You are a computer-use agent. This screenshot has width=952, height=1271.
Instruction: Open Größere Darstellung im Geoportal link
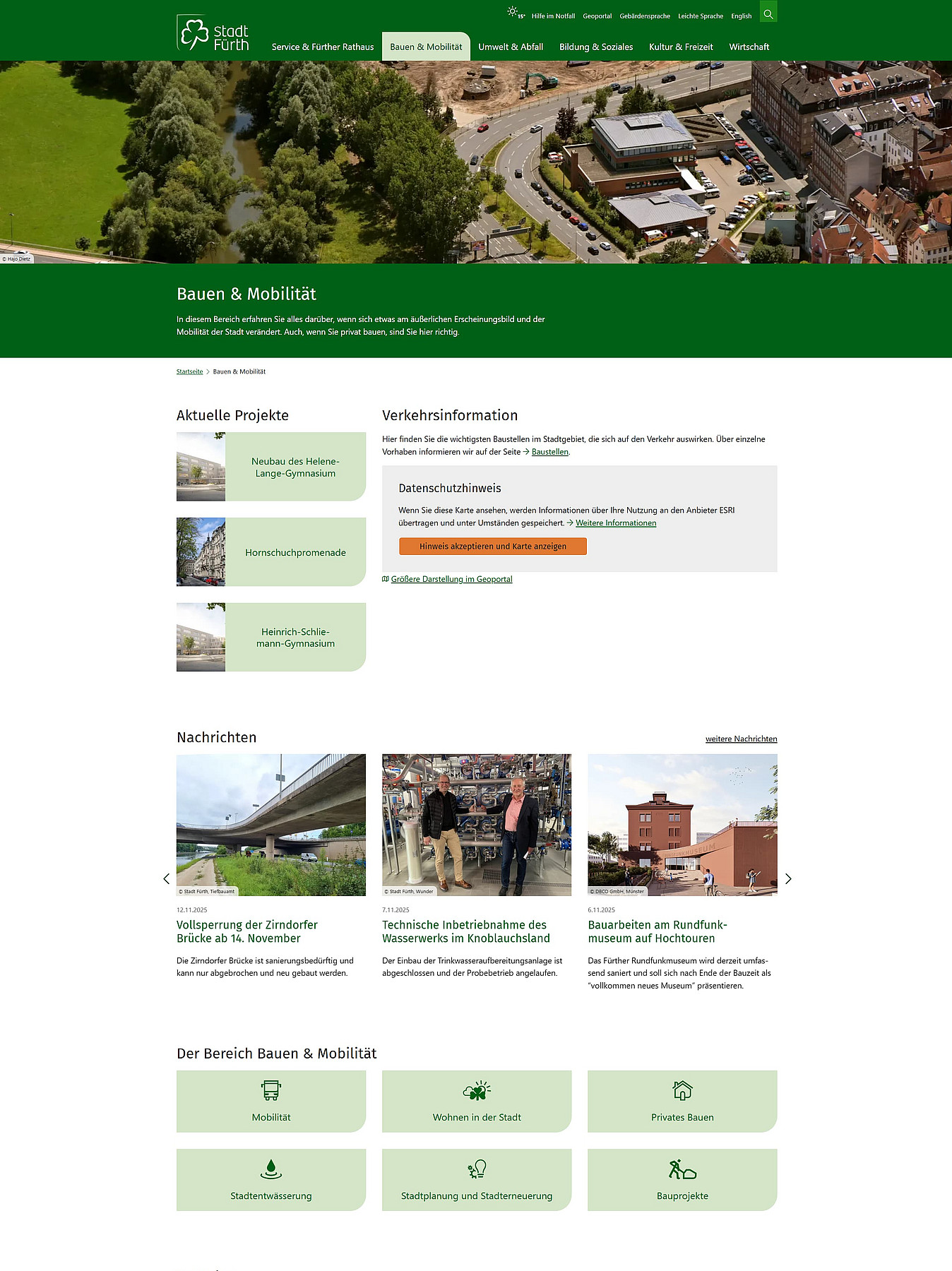[451, 579]
